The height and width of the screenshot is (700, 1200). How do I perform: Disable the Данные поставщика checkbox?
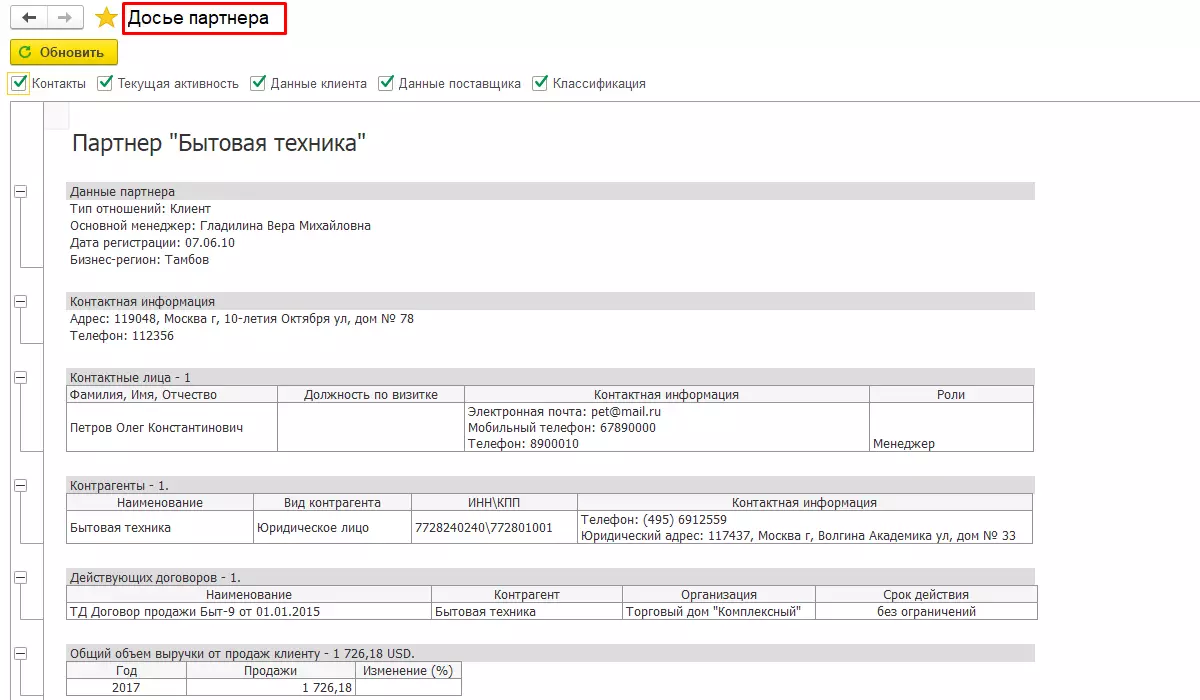coord(386,83)
